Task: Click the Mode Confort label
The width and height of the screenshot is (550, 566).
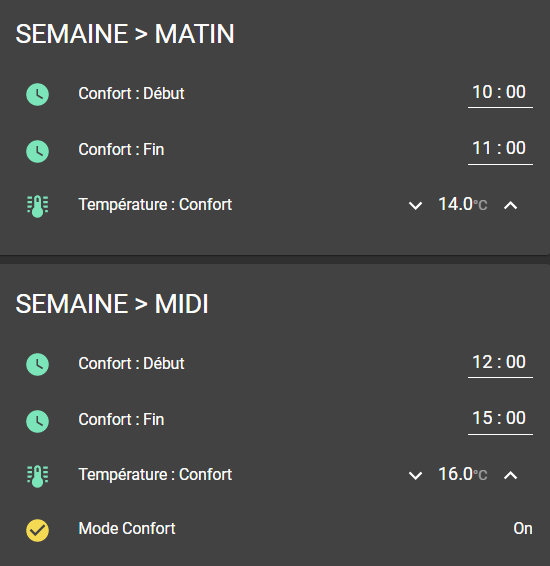Action: coord(127,528)
